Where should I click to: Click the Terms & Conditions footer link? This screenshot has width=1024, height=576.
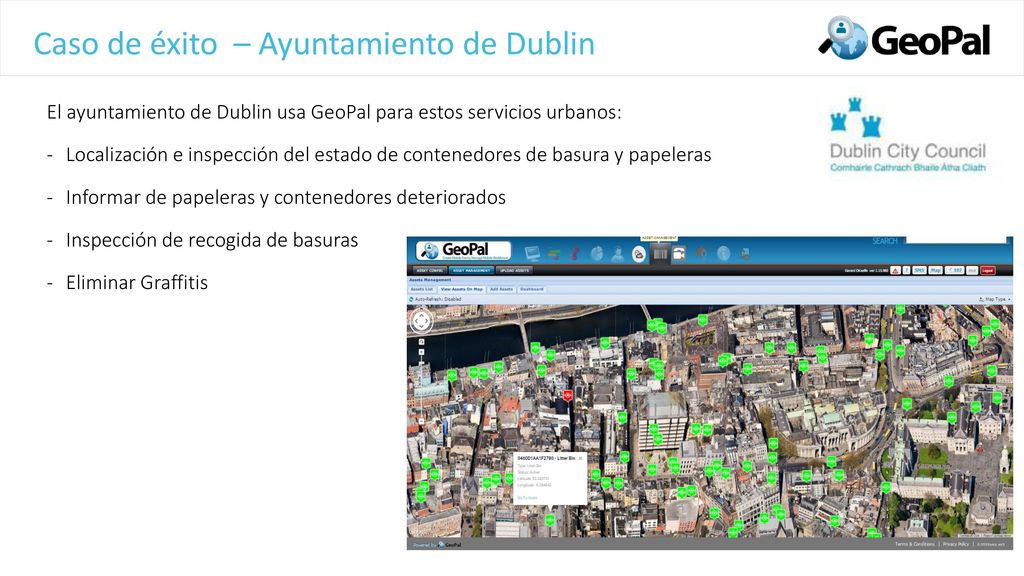pos(914,544)
